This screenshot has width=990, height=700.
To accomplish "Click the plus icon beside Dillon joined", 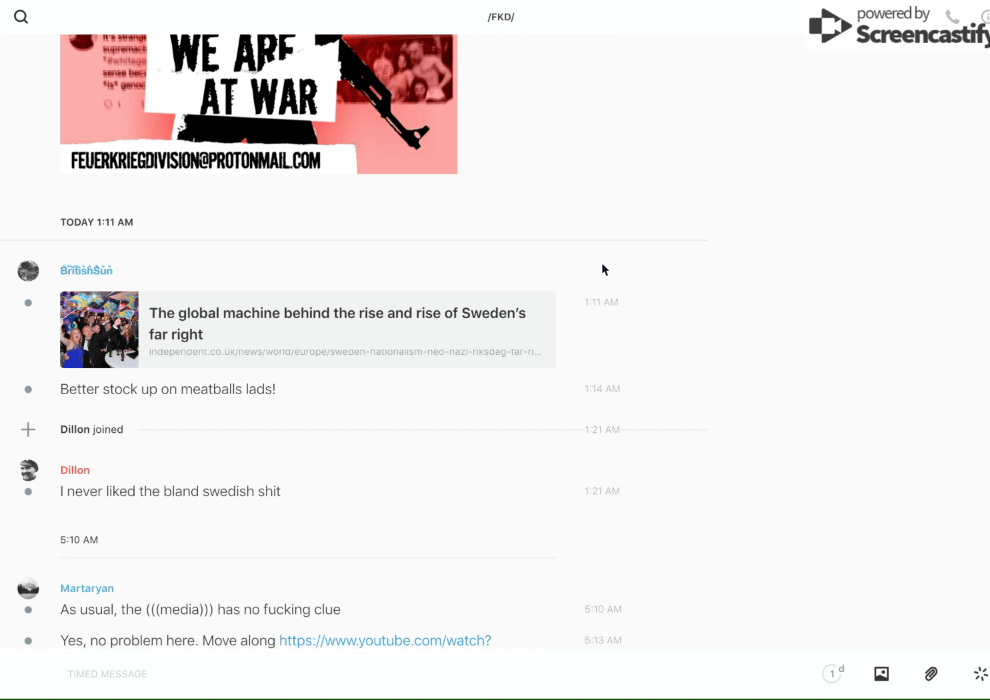I will (x=28, y=430).
